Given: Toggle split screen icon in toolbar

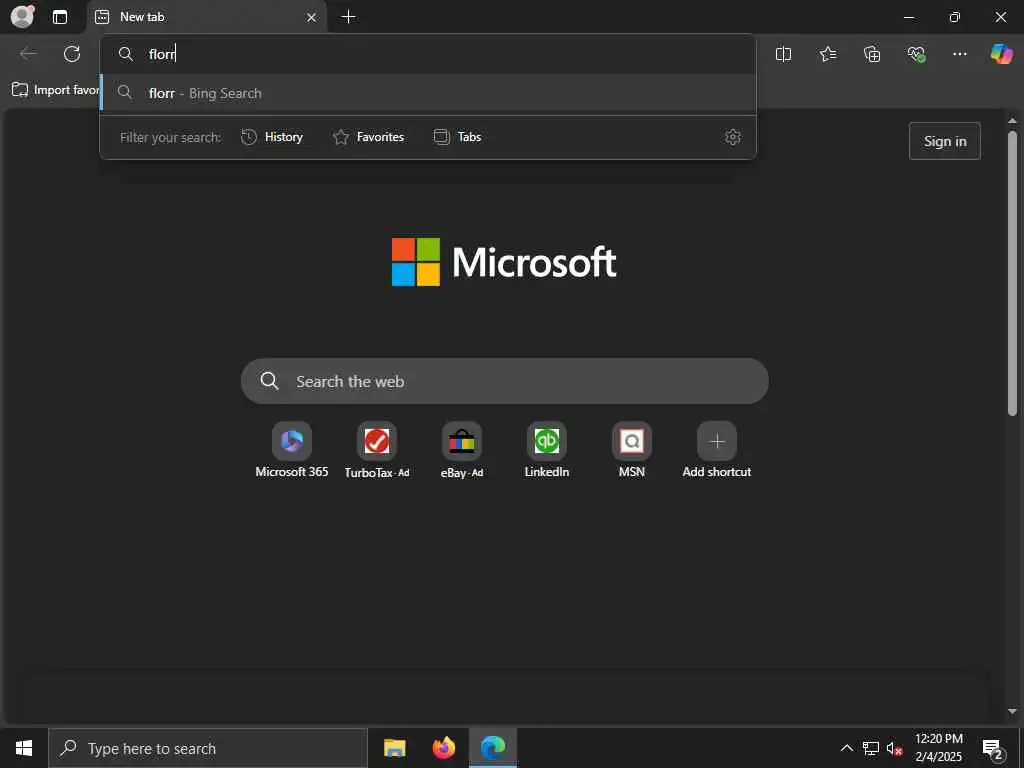Looking at the screenshot, I should [783, 54].
